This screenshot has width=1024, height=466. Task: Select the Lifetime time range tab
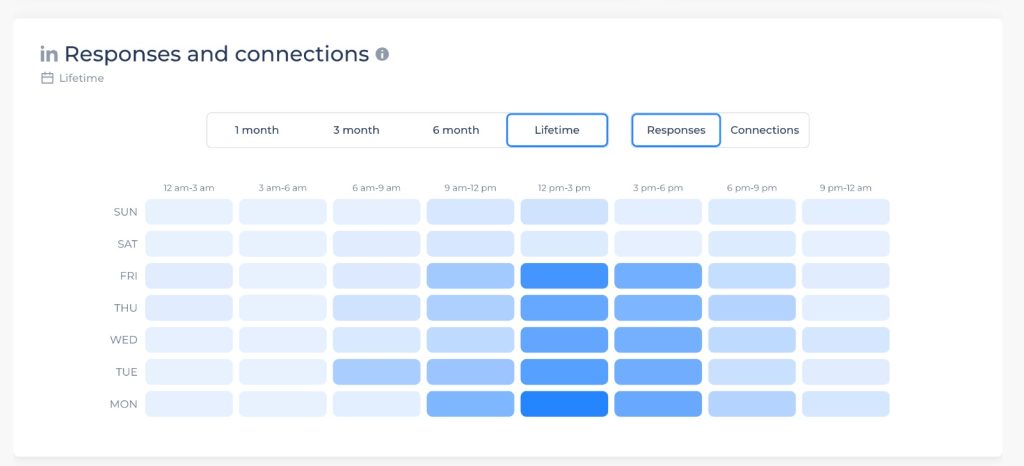(x=557, y=130)
